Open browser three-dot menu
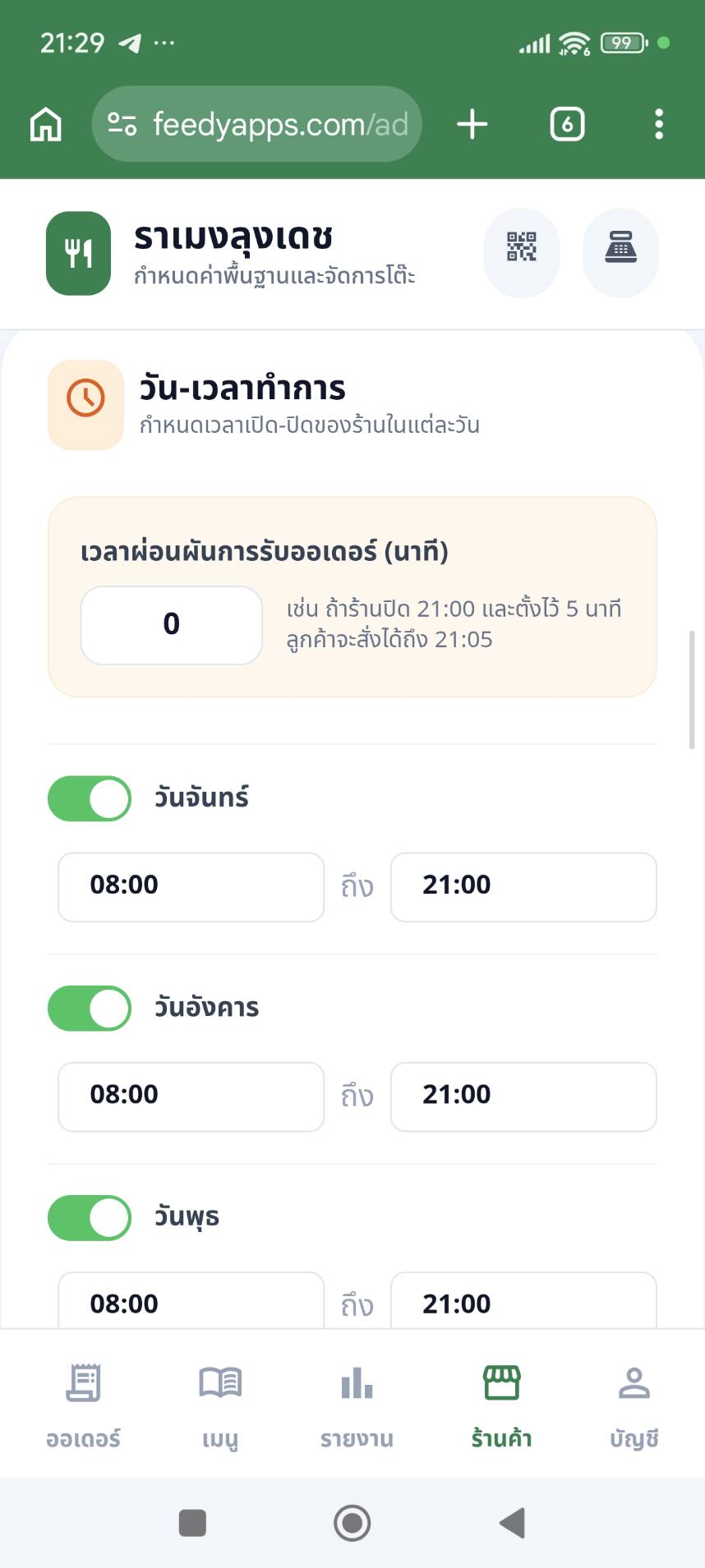The width and height of the screenshot is (705, 1568). pos(658,125)
